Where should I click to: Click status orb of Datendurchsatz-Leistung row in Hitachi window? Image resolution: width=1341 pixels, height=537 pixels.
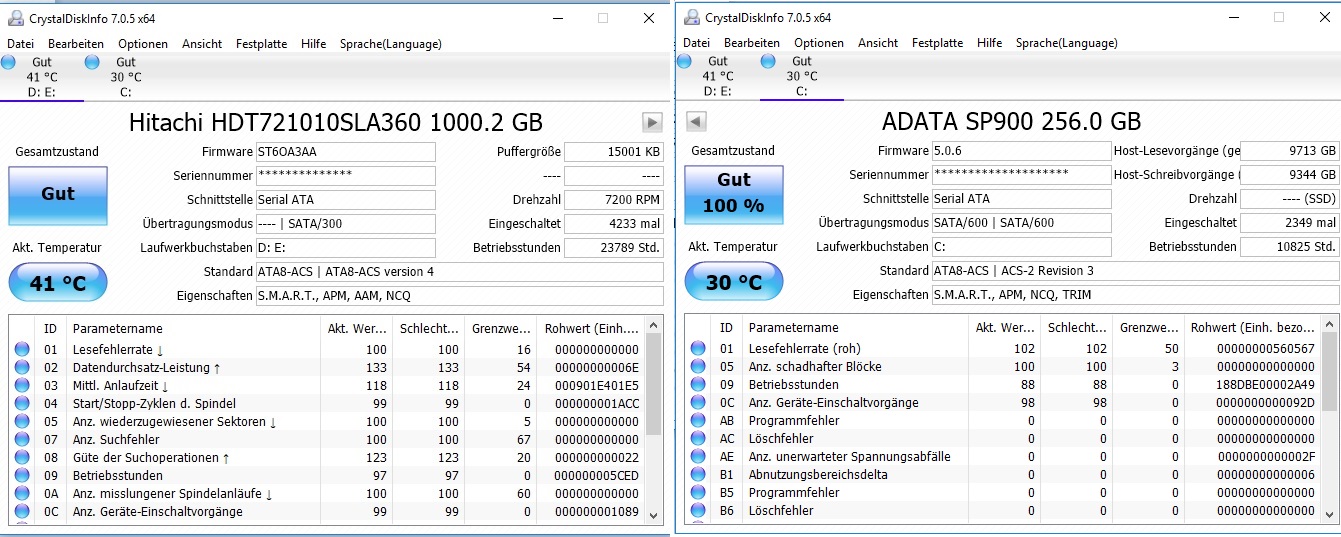[22, 368]
